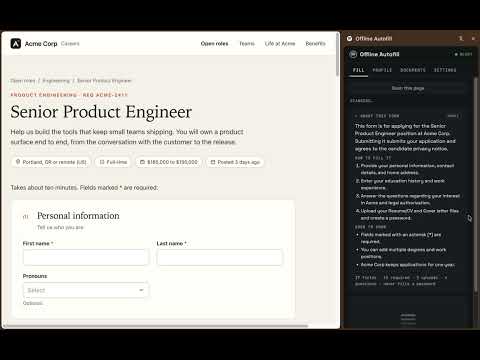The height and width of the screenshot is (360, 480).
Task: Click the drag handle at autofill panel bottom
Action: 408,319
